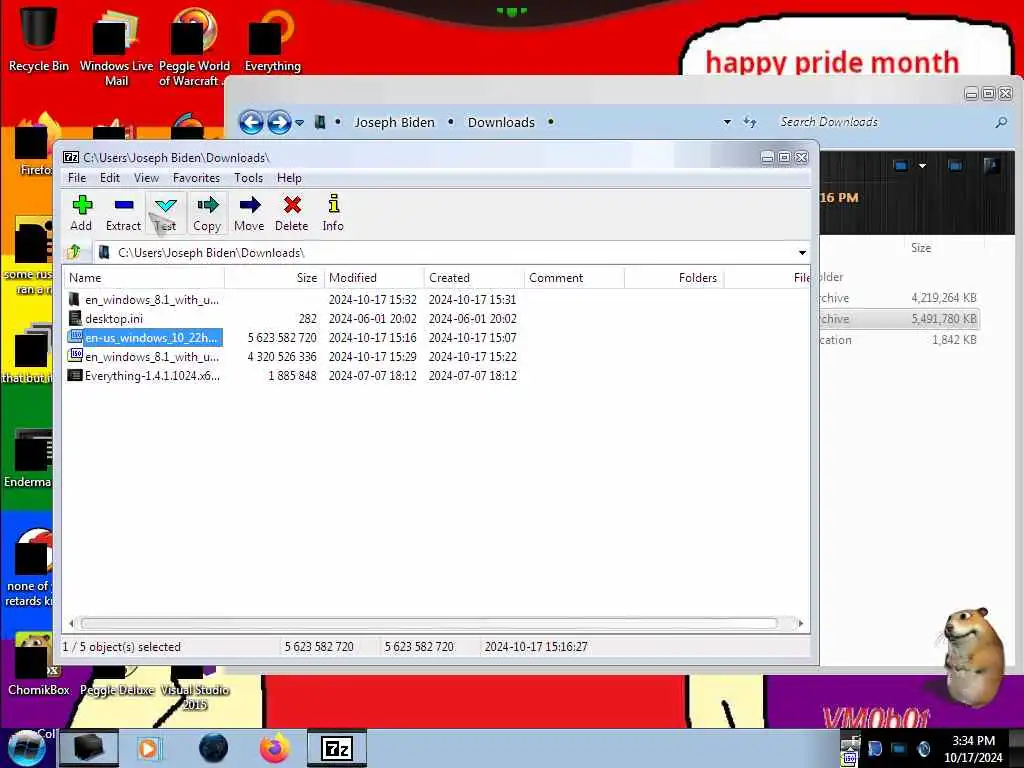Click the red Delete toolbar icon
Screen dimensions: 1024x768
click(291, 213)
